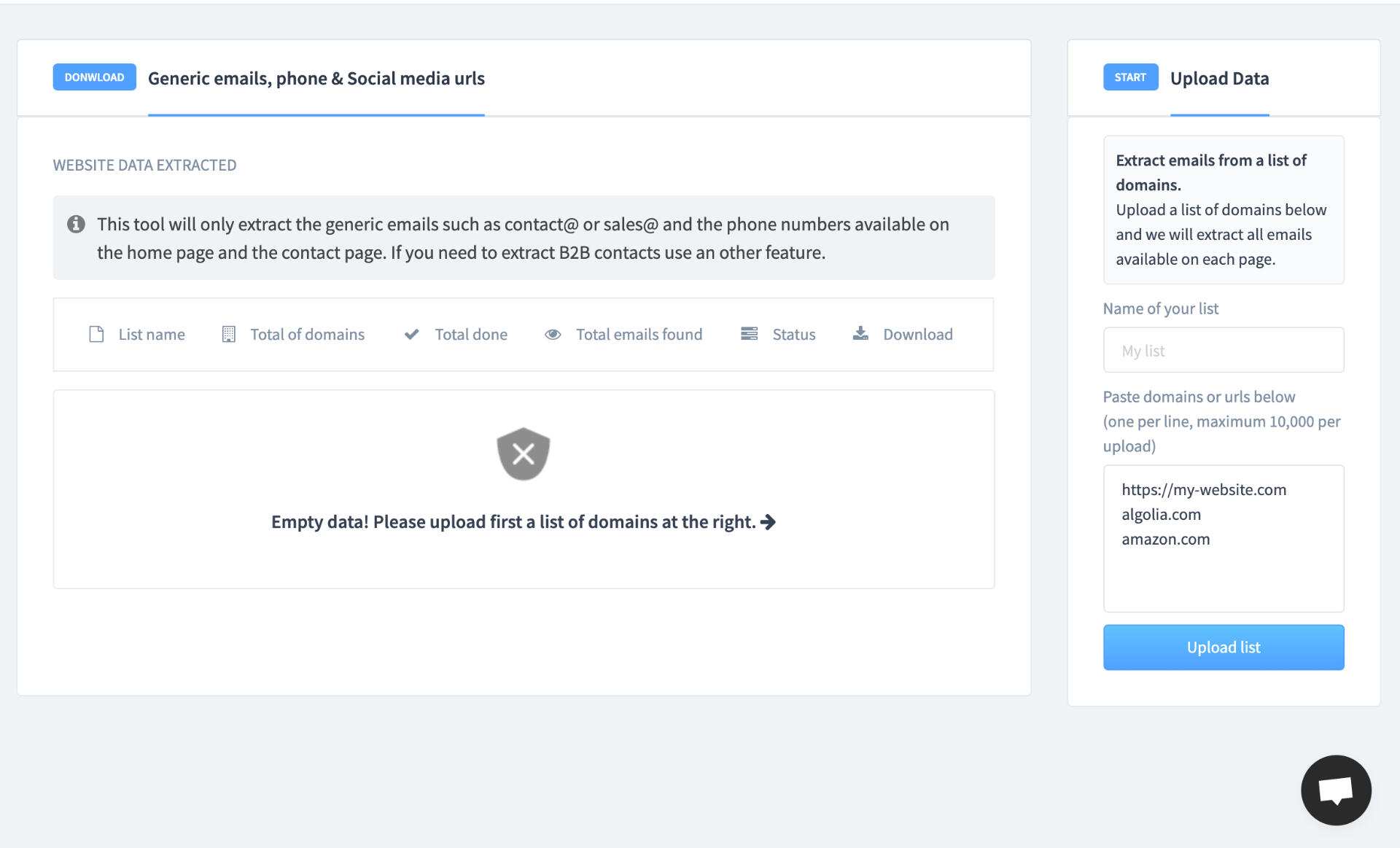Click the Status column header label
The height and width of the screenshot is (848, 1400).
click(793, 334)
